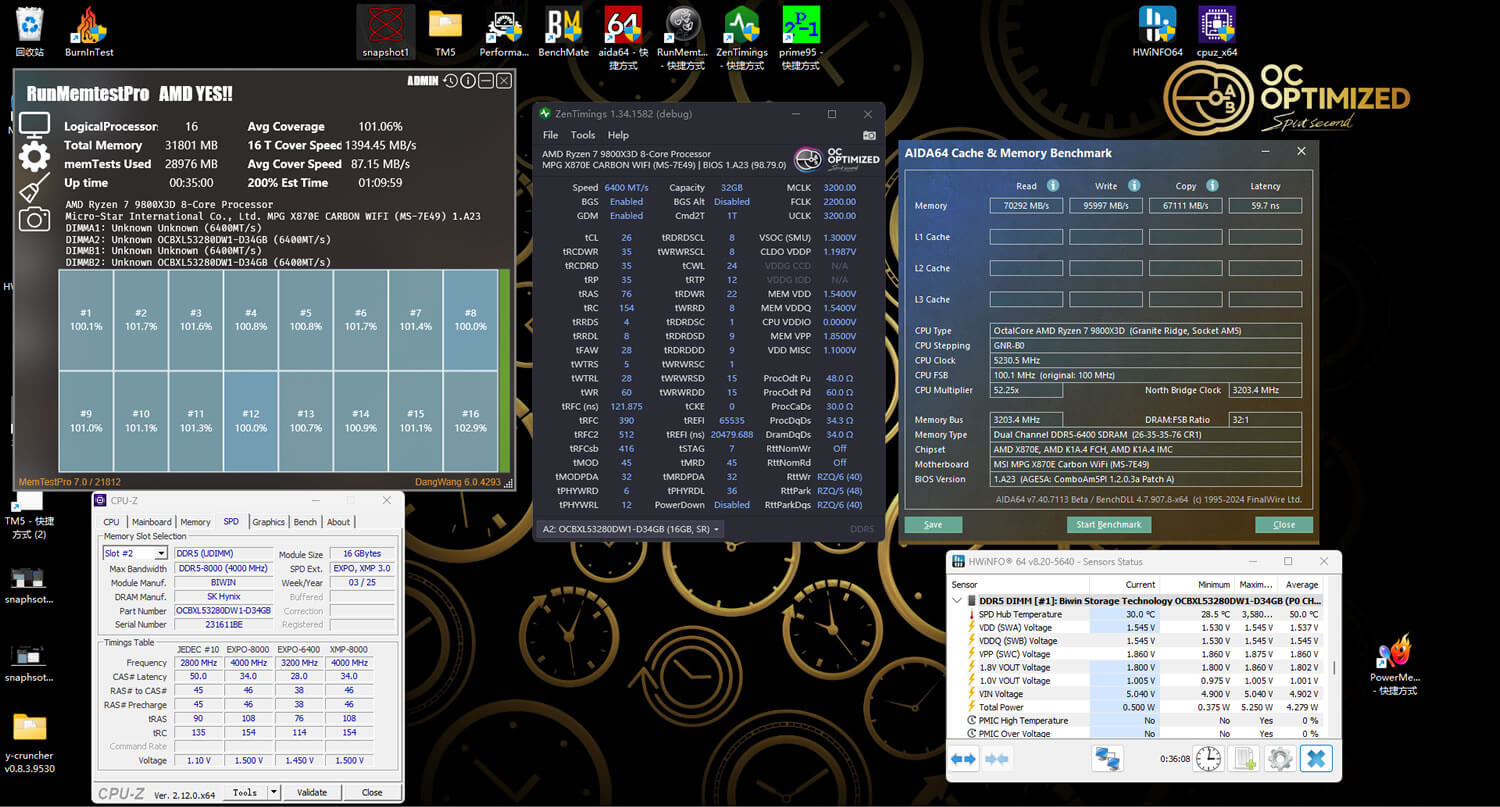Click the ZenTimings camera screenshot icon
Viewport: 1500px width, 807px height.
pos(869,135)
